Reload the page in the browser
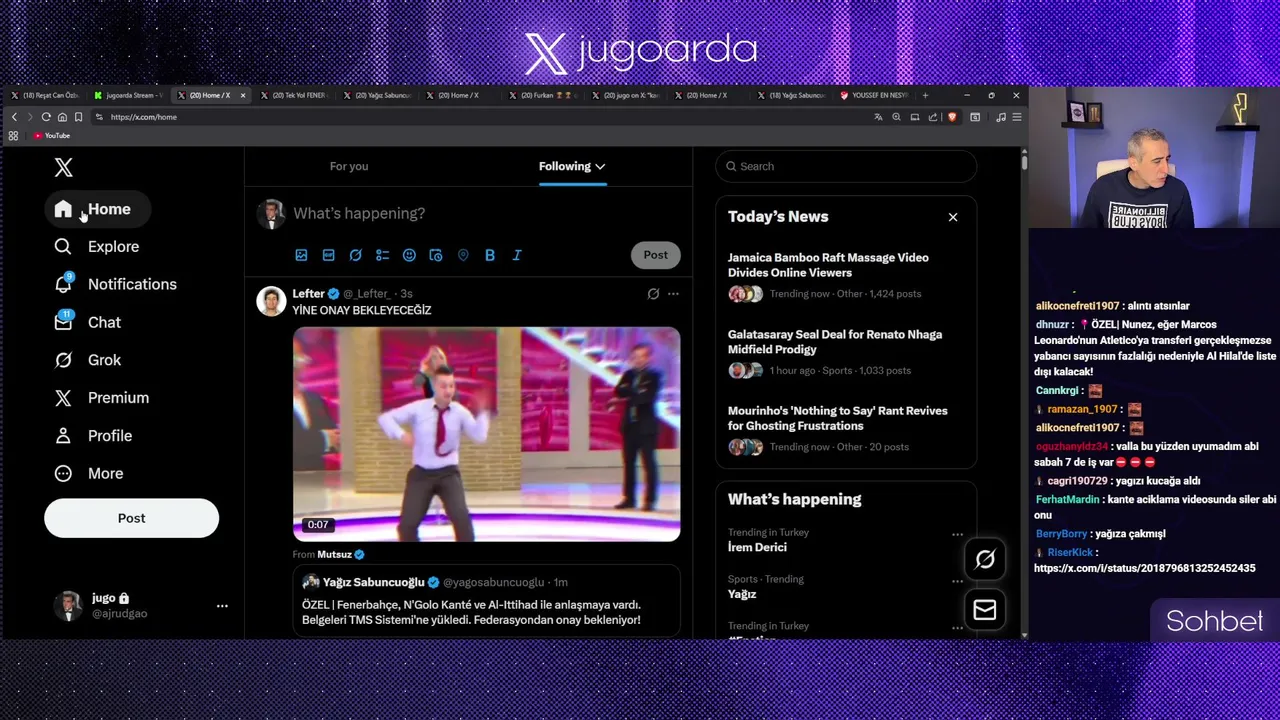 tap(46, 117)
